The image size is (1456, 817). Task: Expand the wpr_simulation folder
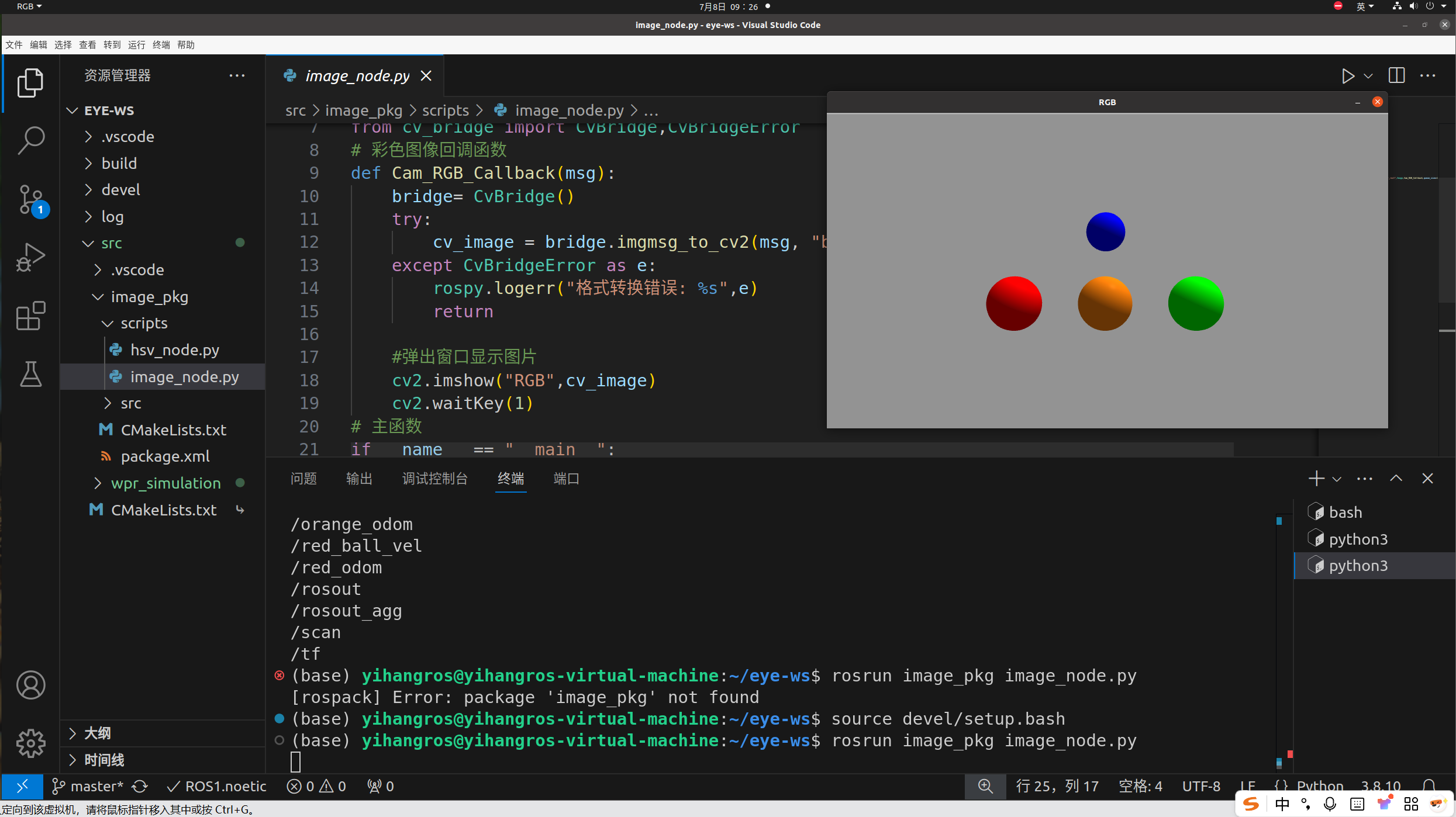(x=165, y=483)
